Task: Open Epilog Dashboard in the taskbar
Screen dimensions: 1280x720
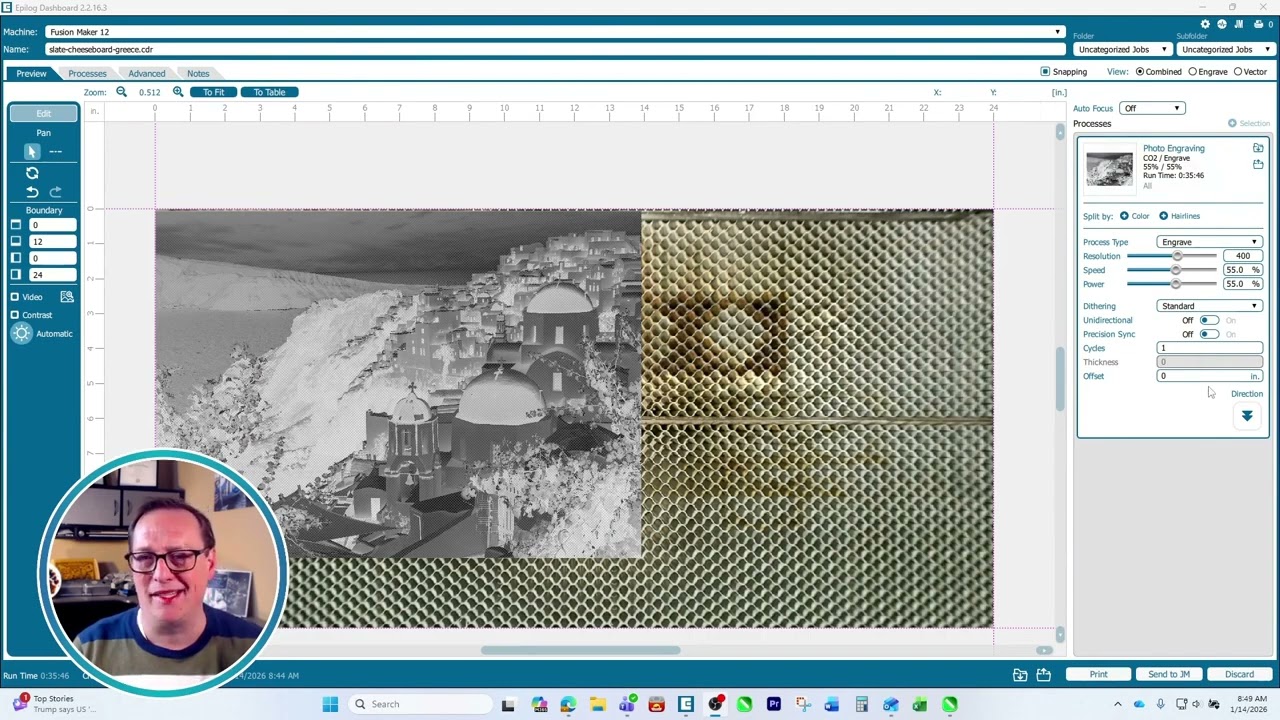Action: click(x=686, y=704)
